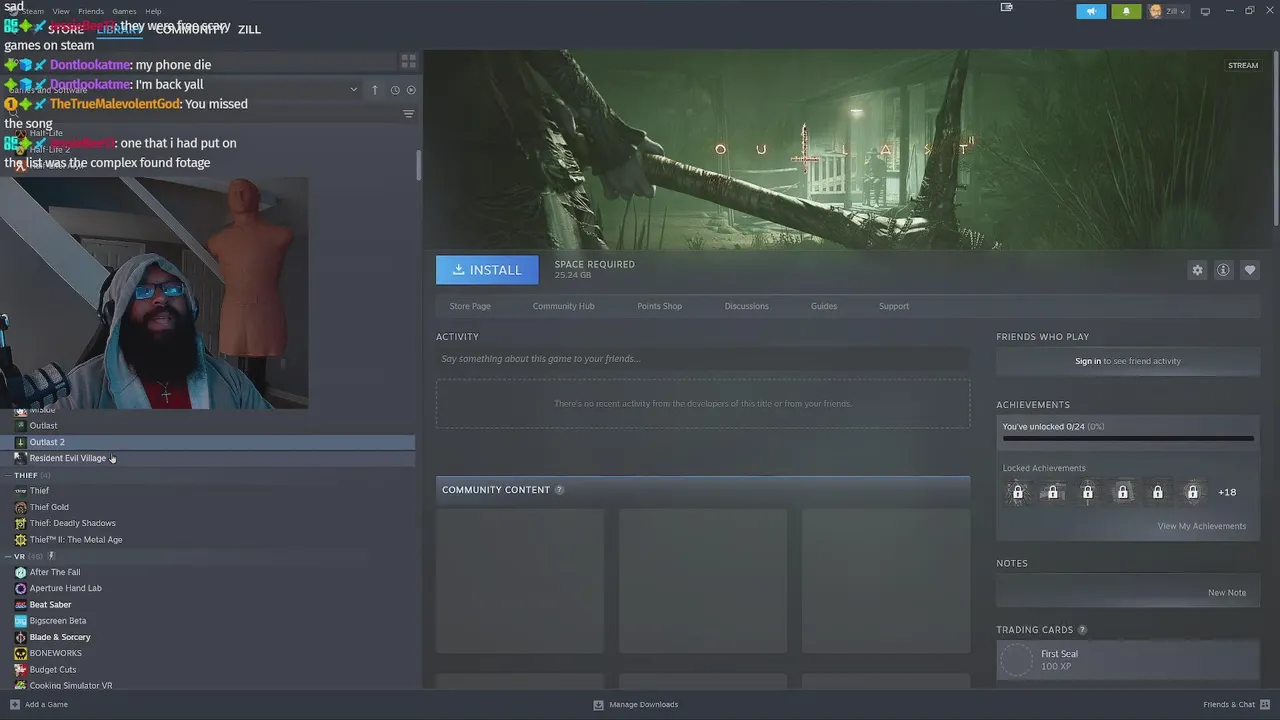Open the advanced filter options icon
Viewport: 1280px width, 720px height.
[x=408, y=114]
